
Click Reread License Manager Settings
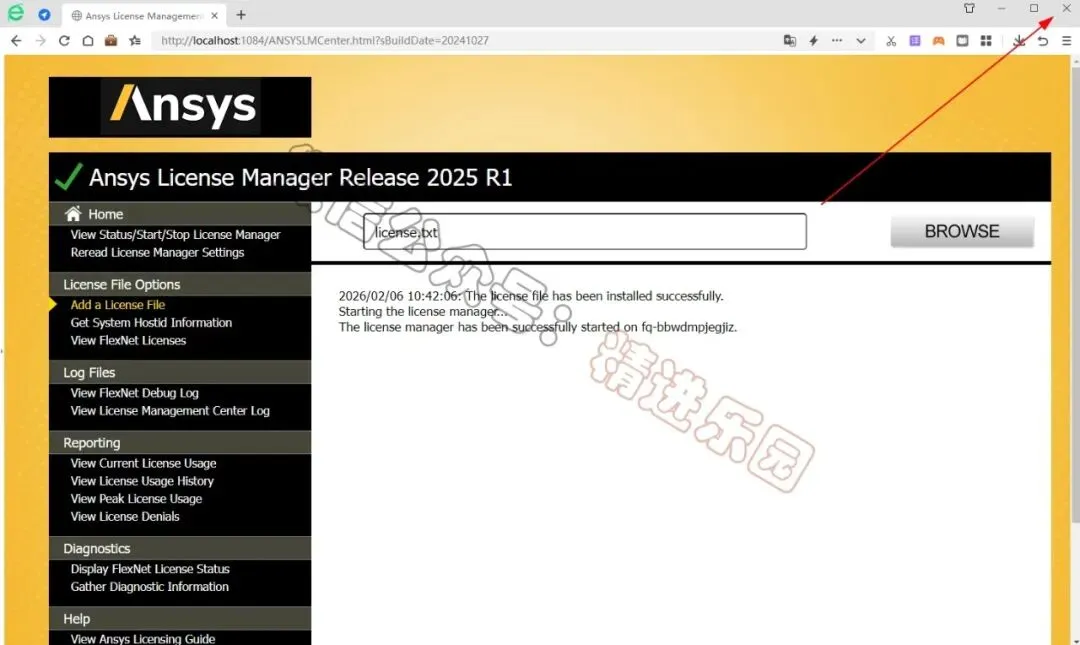point(157,252)
